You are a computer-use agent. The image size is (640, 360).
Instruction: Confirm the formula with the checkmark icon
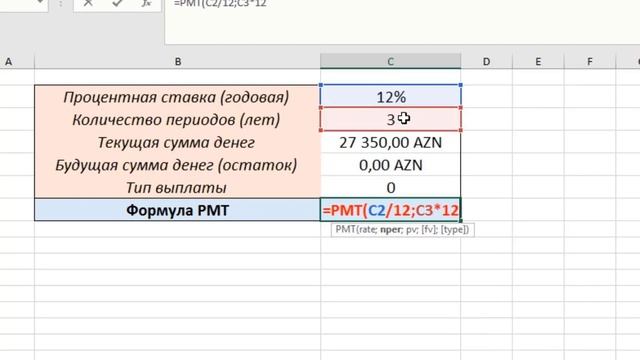pos(117,3)
